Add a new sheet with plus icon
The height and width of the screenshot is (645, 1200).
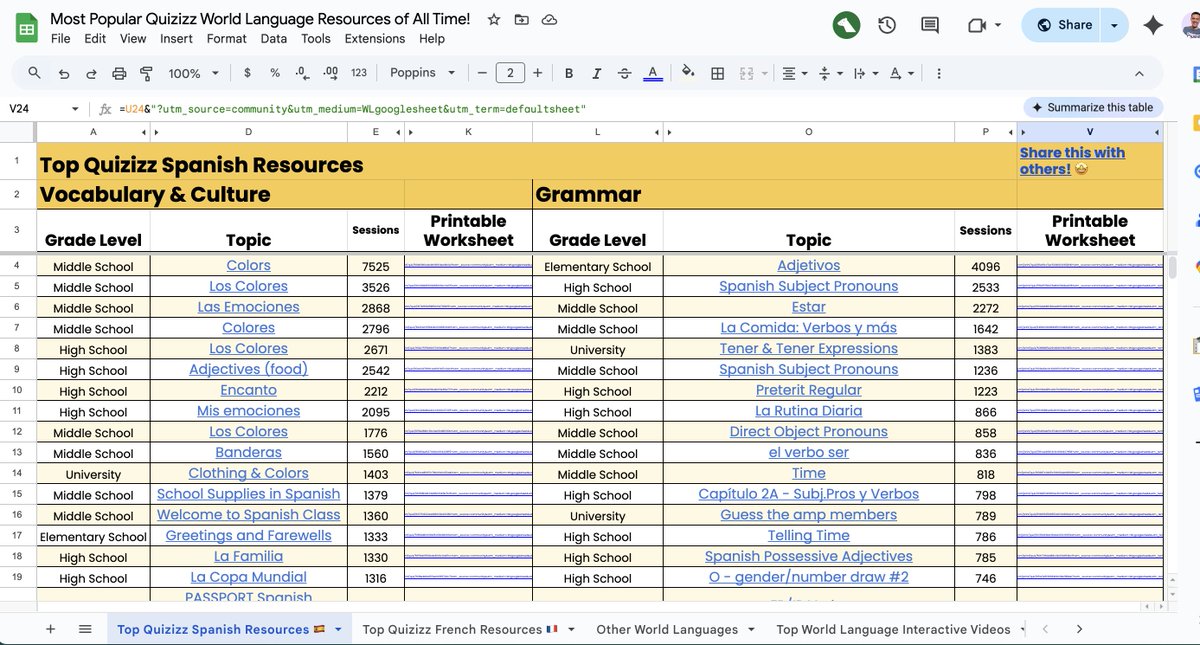[50, 629]
